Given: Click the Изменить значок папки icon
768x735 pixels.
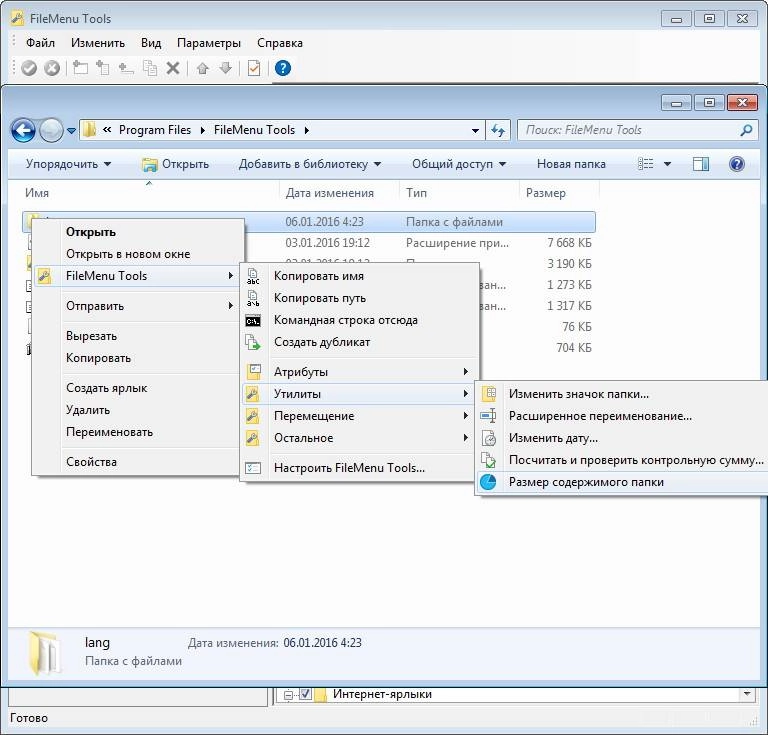Looking at the screenshot, I should pos(489,394).
